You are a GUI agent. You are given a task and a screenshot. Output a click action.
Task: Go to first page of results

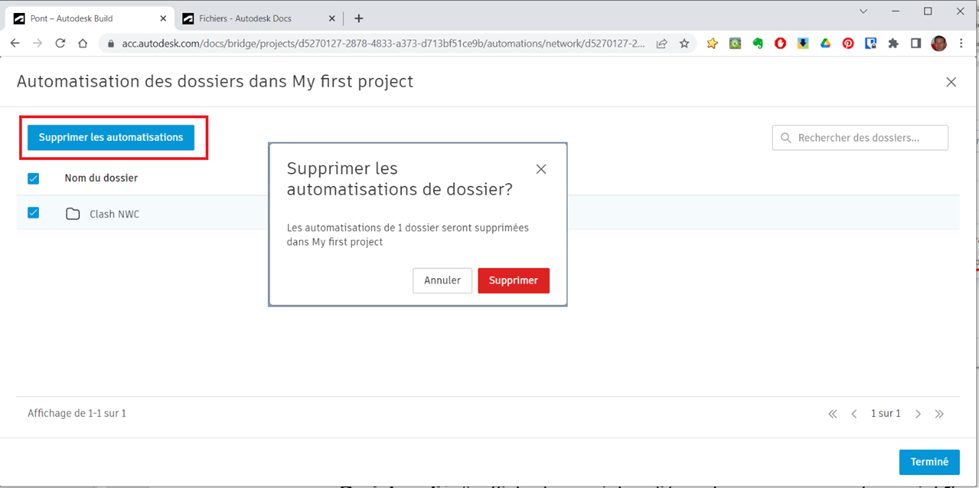point(832,414)
